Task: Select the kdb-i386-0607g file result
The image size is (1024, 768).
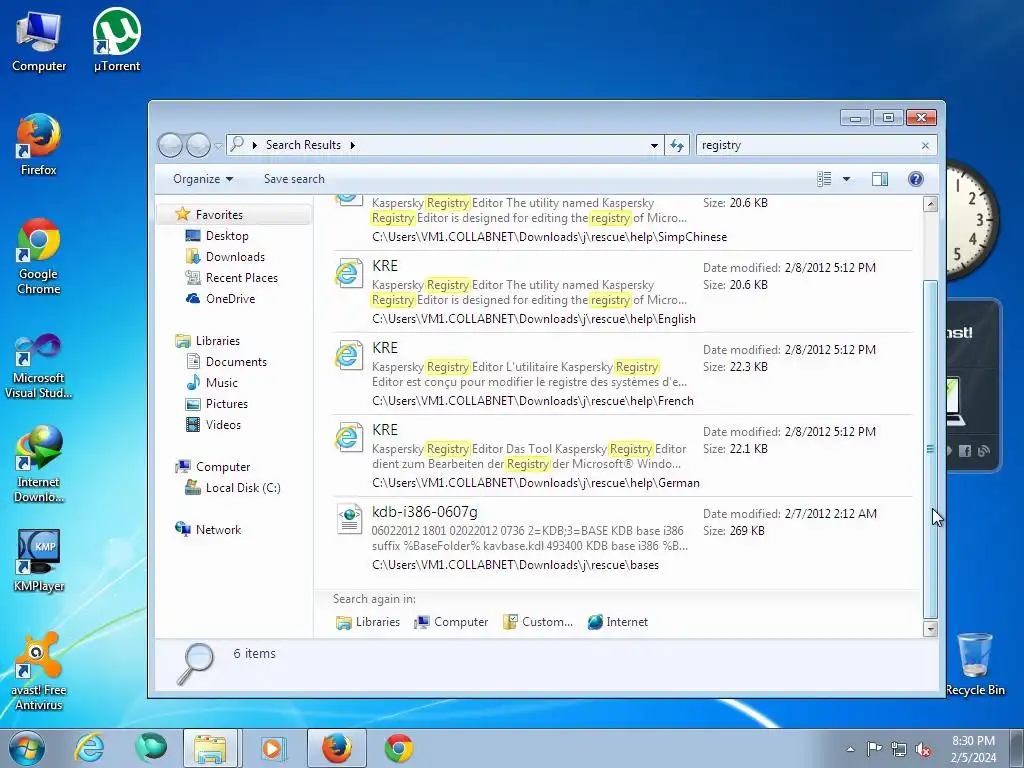Action: point(622,538)
